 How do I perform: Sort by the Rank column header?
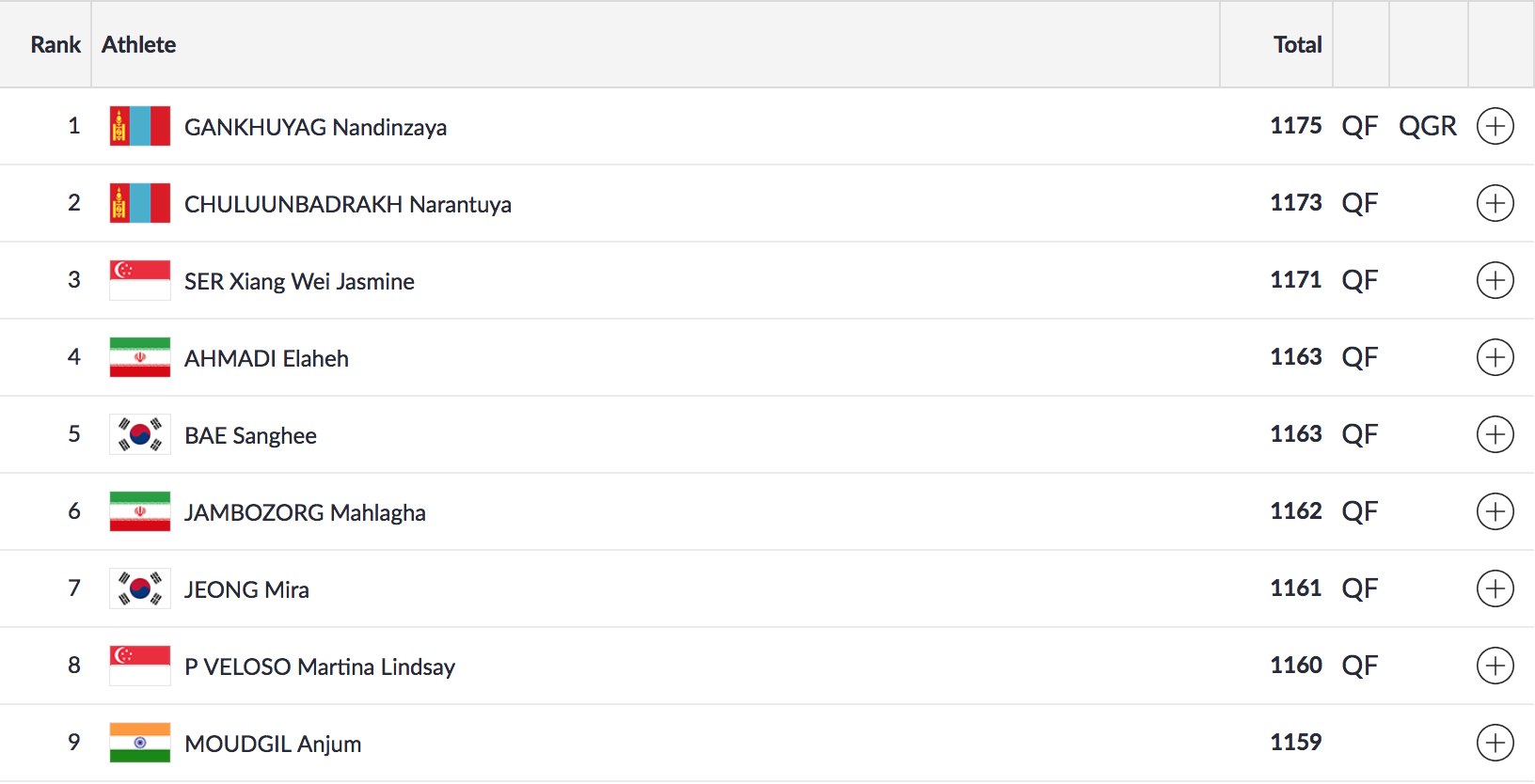(x=55, y=44)
